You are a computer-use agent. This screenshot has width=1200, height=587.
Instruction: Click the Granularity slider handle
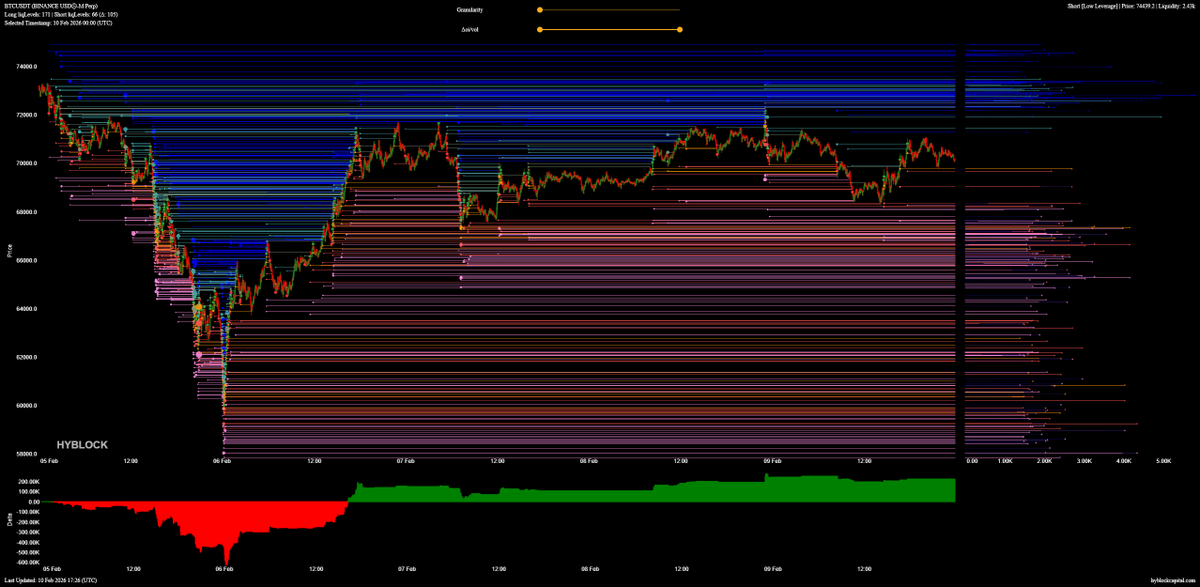(x=540, y=9)
